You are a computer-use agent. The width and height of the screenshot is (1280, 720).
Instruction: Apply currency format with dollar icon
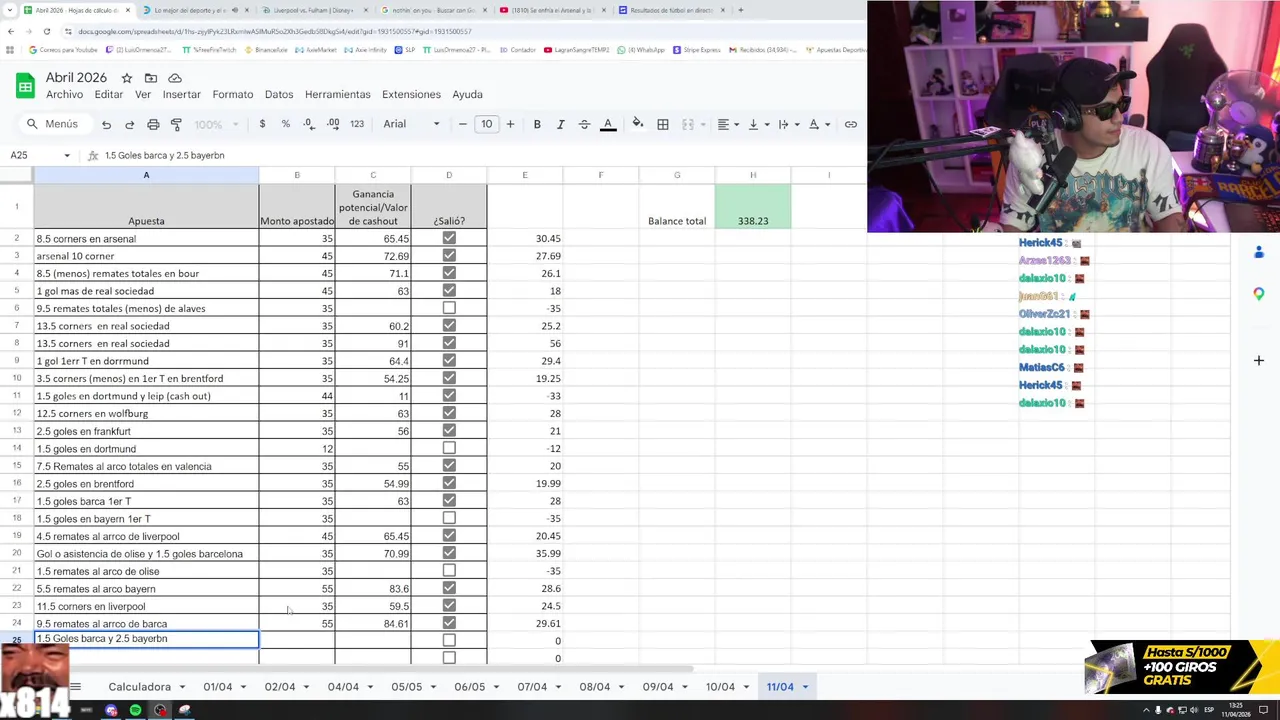pos(262,124)
